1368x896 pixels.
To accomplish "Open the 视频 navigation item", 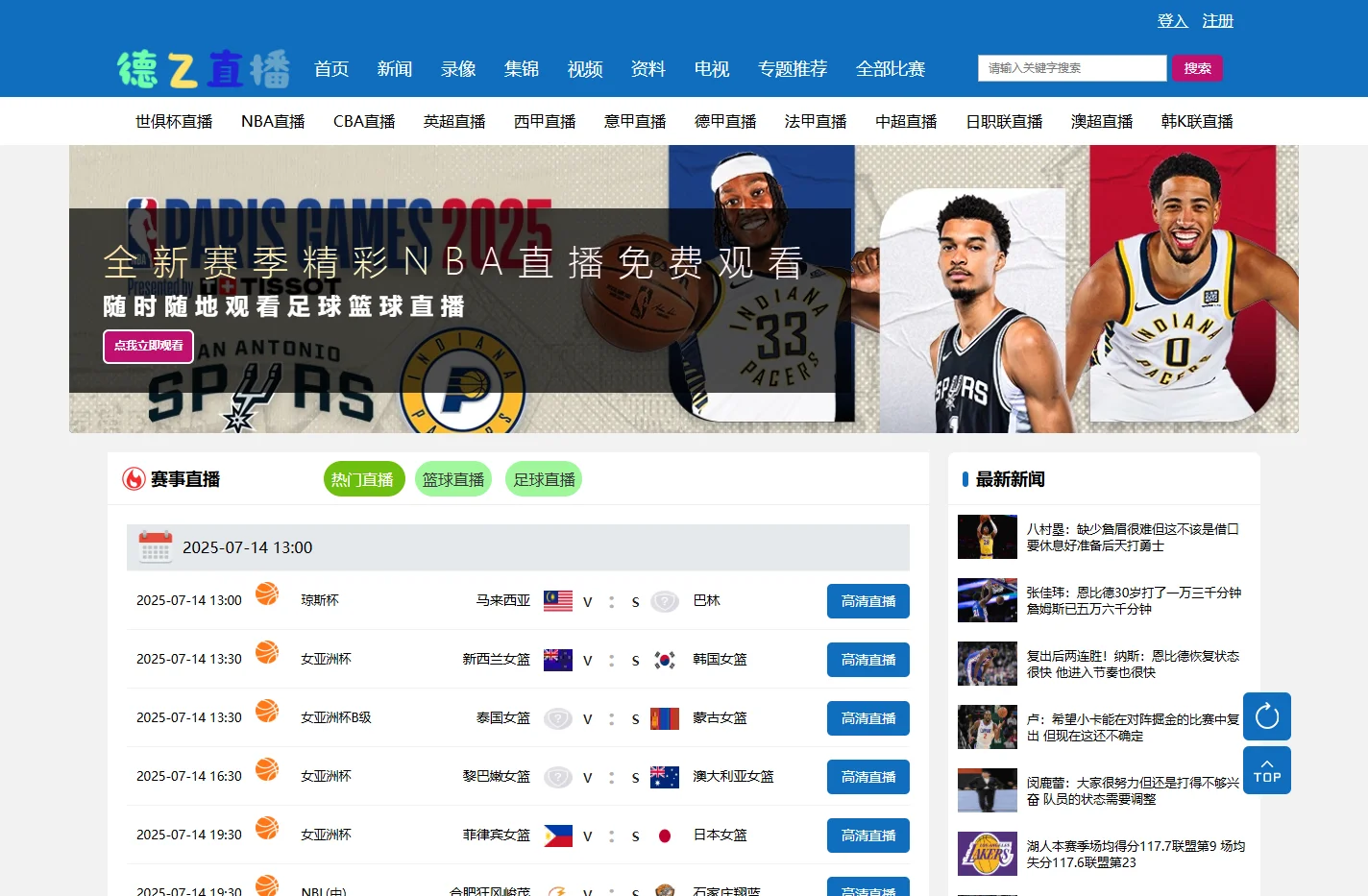I will click(585, 69).
